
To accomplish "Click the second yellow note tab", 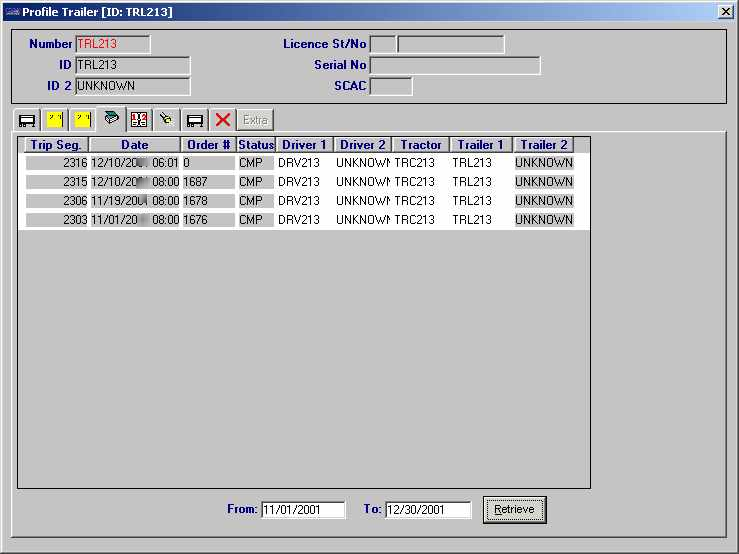I will (x=83, y=120).
